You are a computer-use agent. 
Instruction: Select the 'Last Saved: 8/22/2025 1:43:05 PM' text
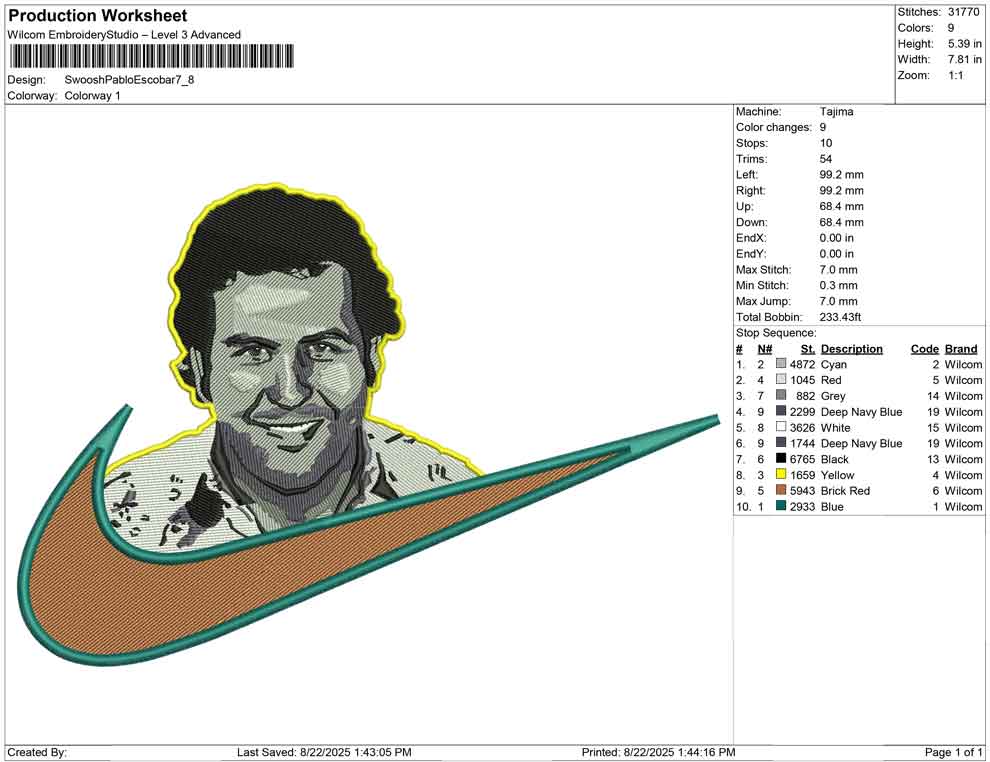(325, 752)
